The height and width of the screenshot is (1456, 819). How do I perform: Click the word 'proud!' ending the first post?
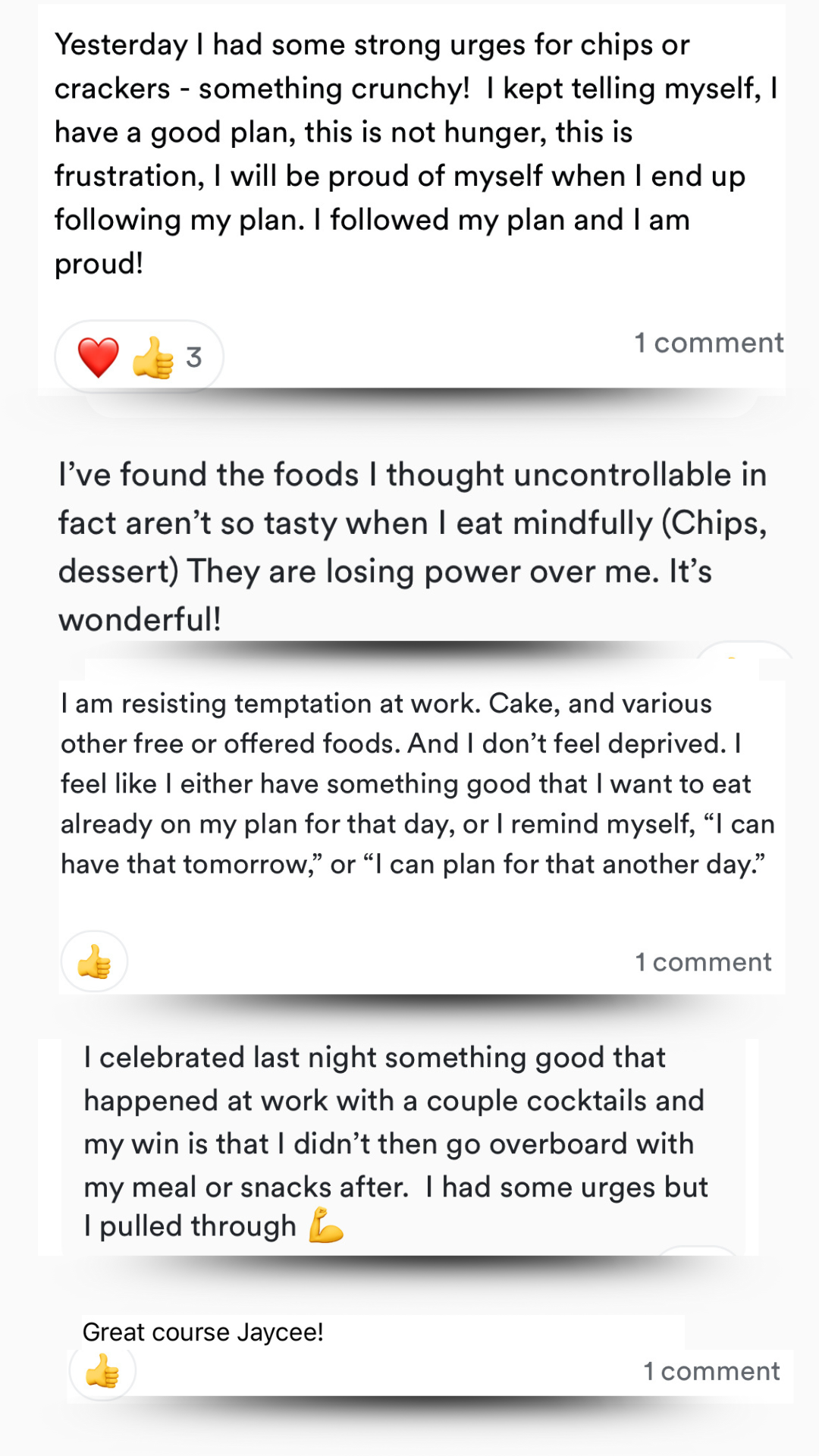99,264
